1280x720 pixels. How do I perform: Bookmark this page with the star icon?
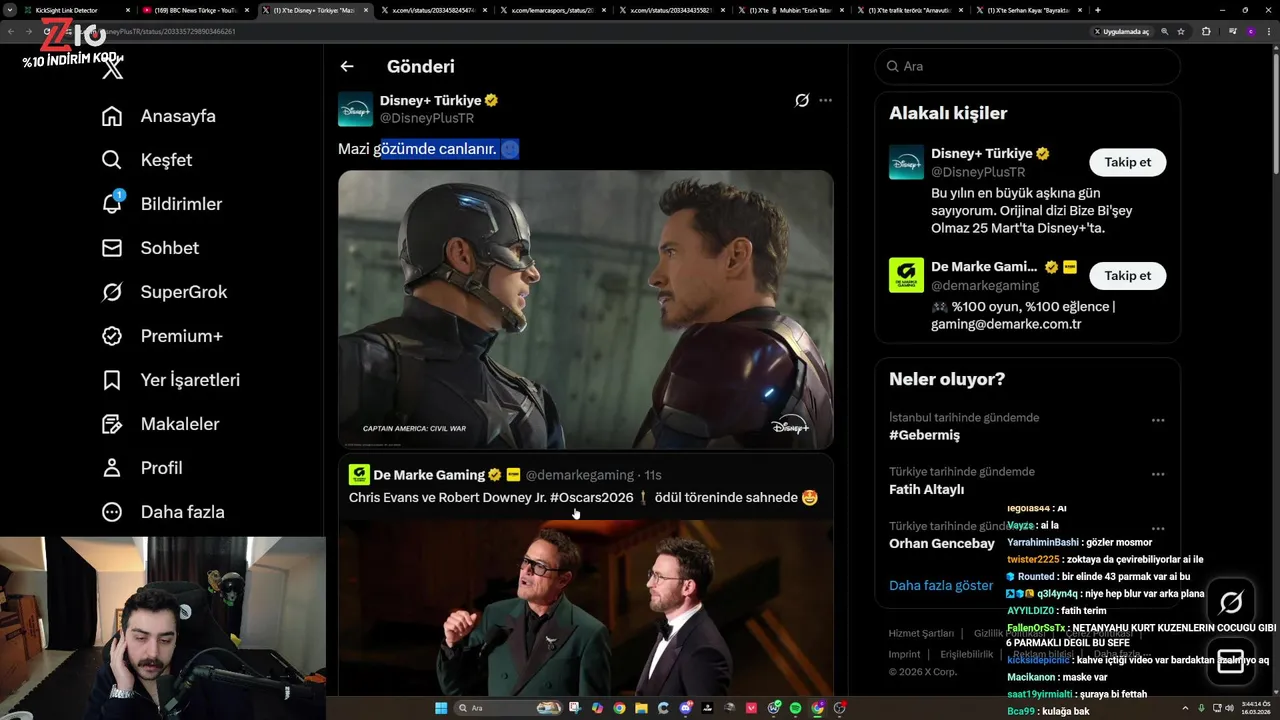[x=1181, y=31]
